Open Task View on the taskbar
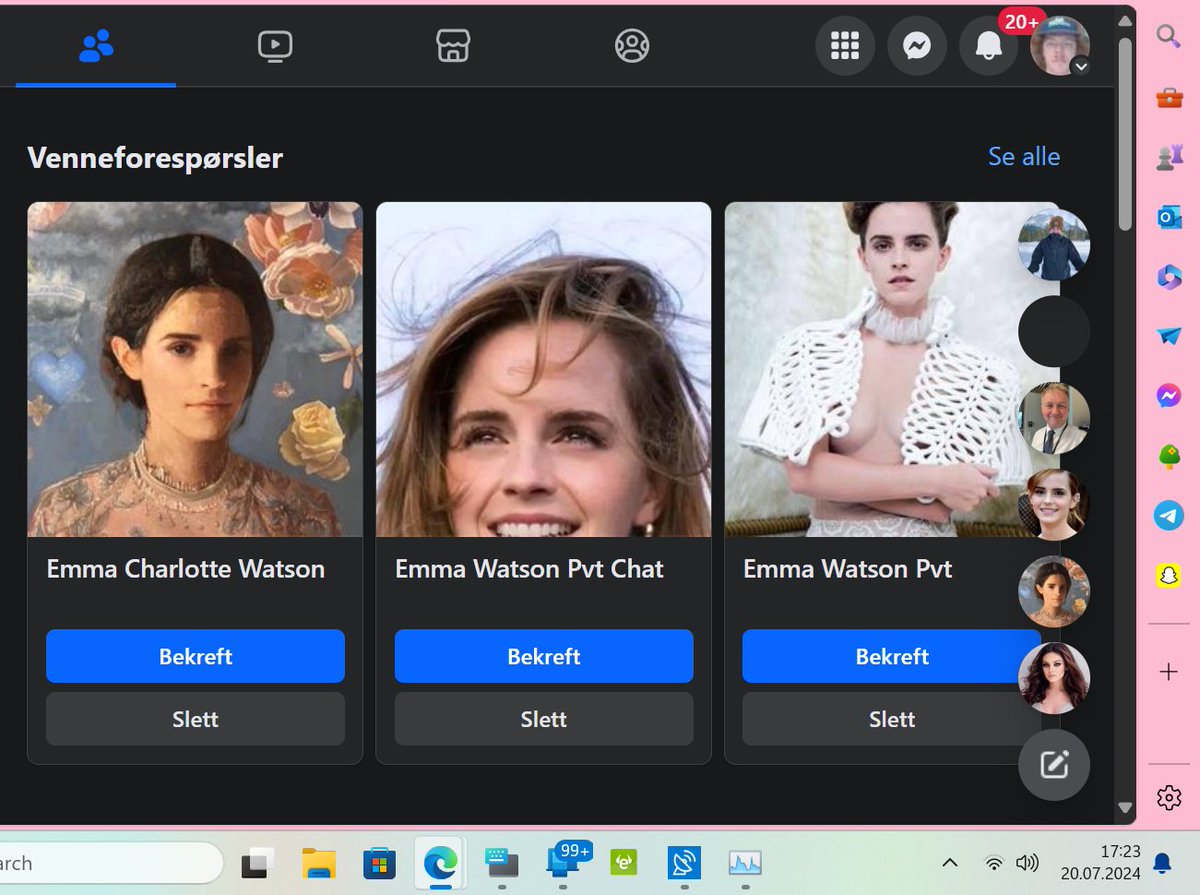The height and width of the screenshot is (895, 1200). [258, 862]
